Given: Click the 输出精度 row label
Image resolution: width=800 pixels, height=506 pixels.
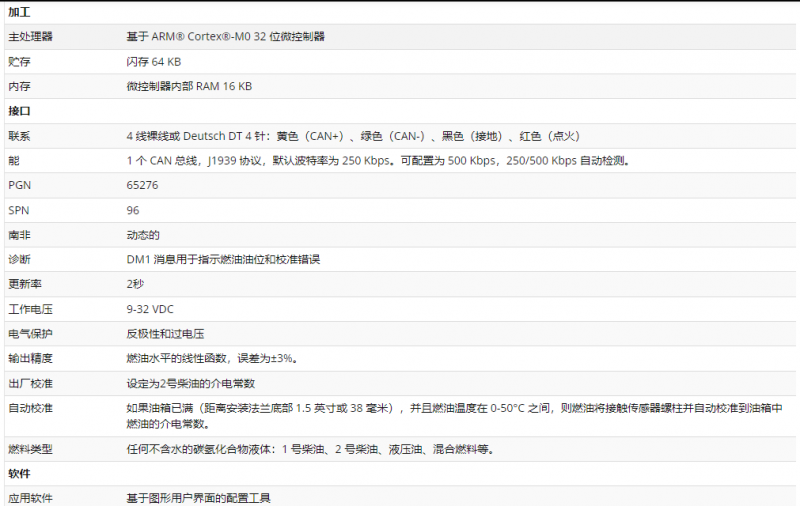Looking at the screenshot, I should coord(30,358).
